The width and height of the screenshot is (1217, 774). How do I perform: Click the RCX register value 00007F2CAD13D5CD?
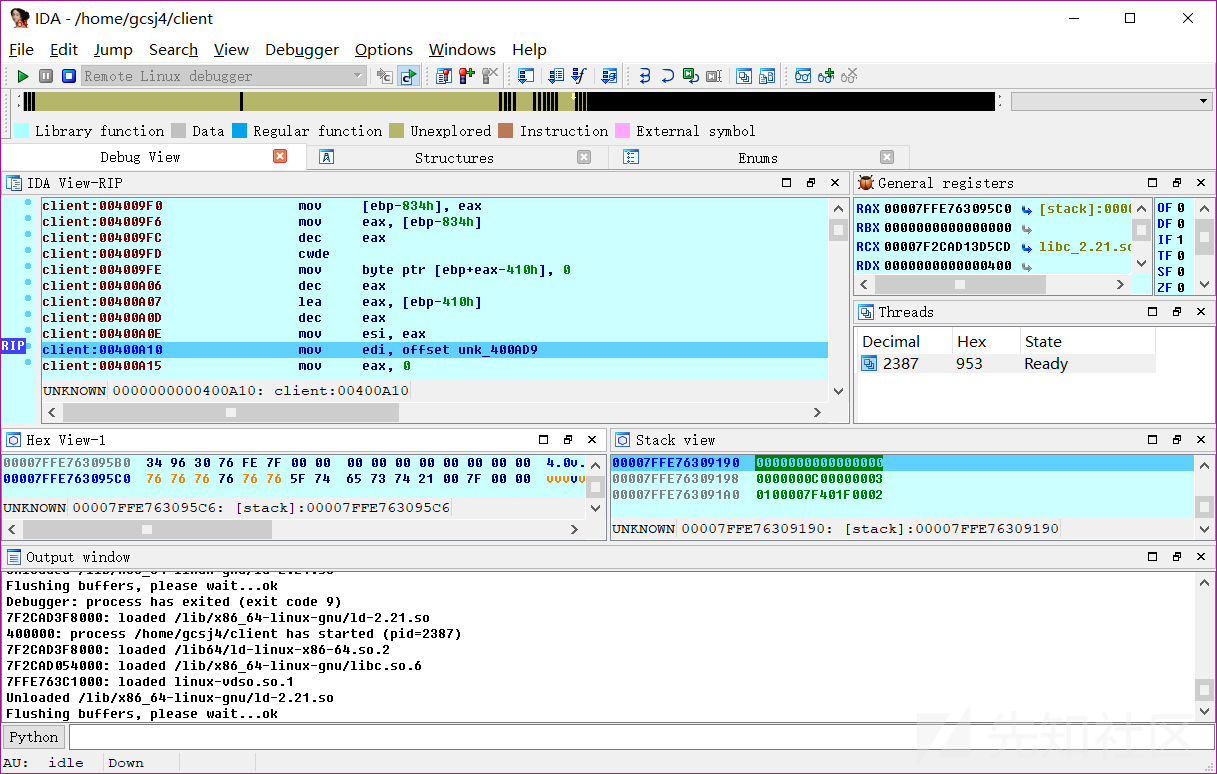point(948,247)
